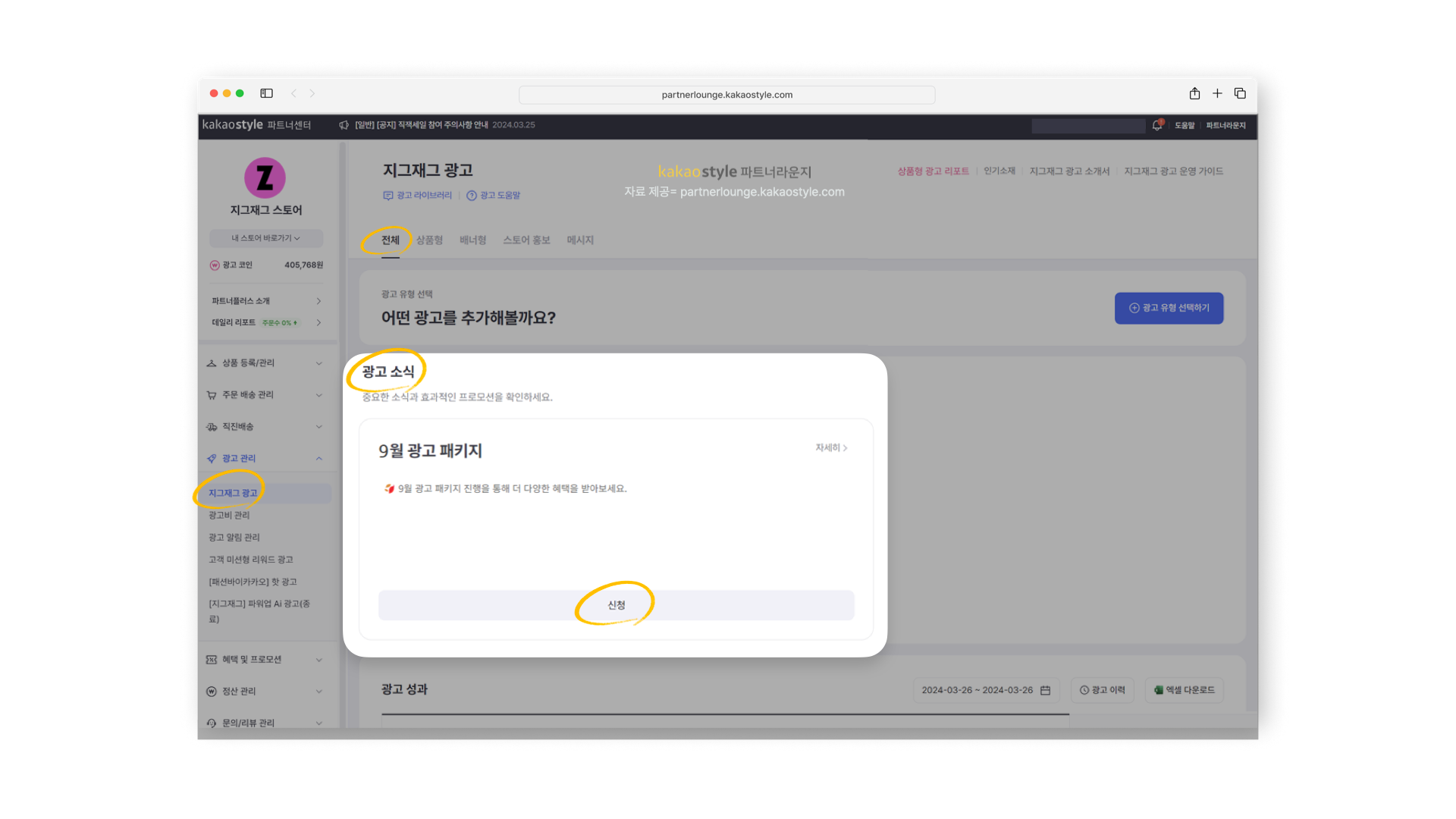The height and width of the screenshot is (819, 1456).
Task: Click the 엑셀 다운로드 button
Action: point(1184,690)
